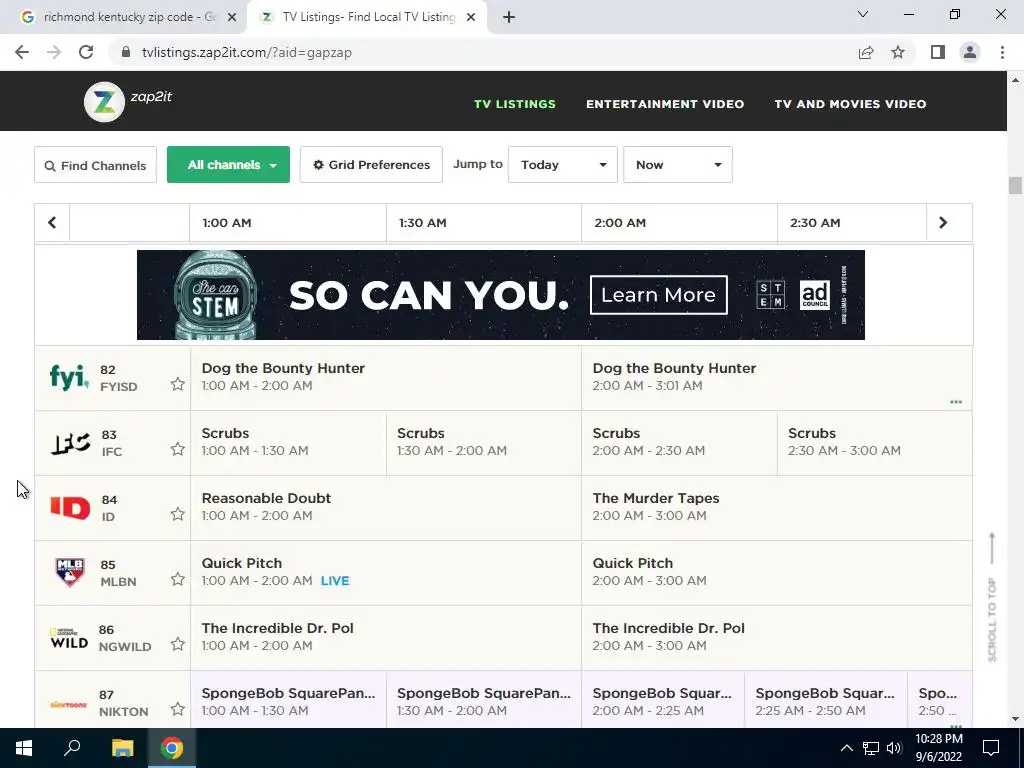Open Chrome three-dot menu
Image resolution: width=1024 pixels, height=768 pixels.
pyautogui.click(x=1002, y=52)
